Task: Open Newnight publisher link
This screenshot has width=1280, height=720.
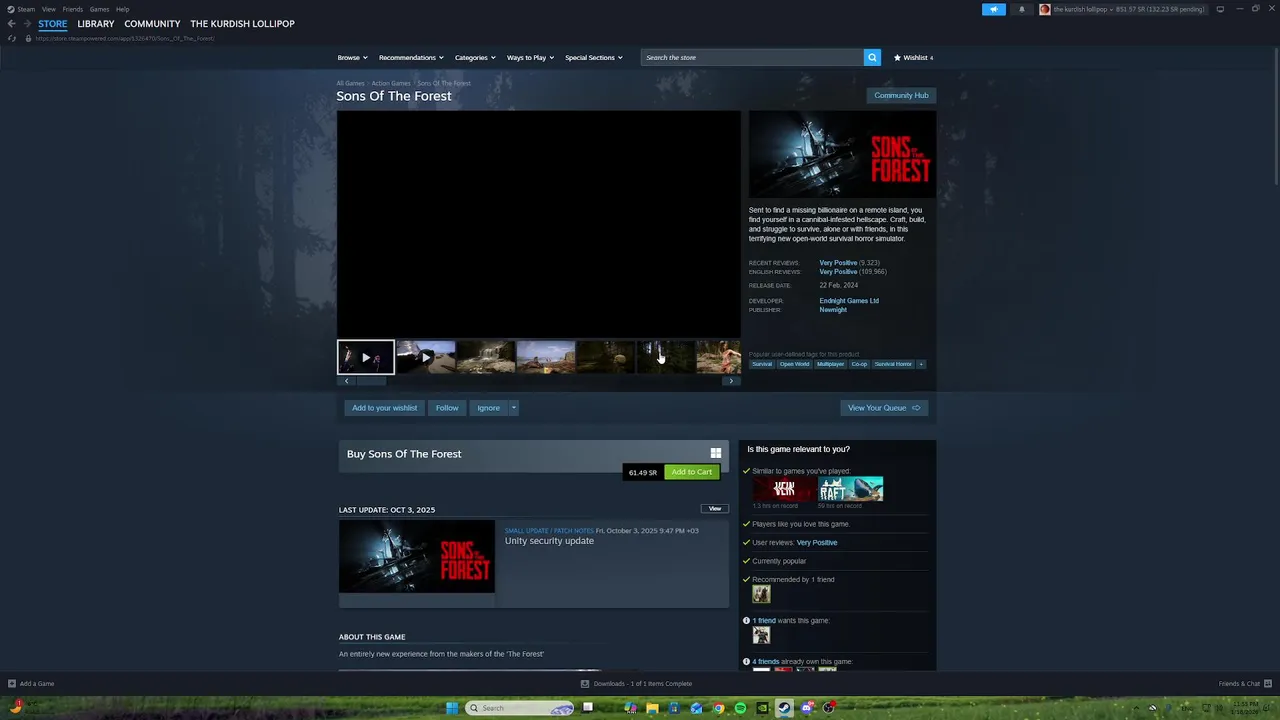Action: pos(833,310)
